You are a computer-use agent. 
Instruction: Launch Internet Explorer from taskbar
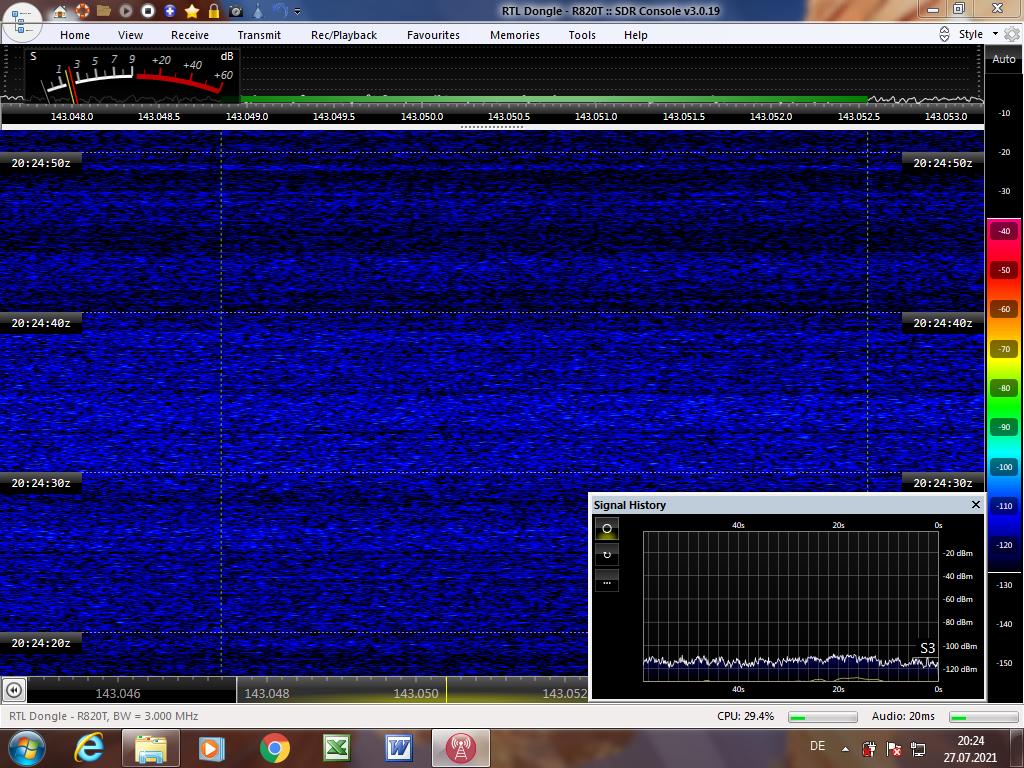(x=89, y=748)
